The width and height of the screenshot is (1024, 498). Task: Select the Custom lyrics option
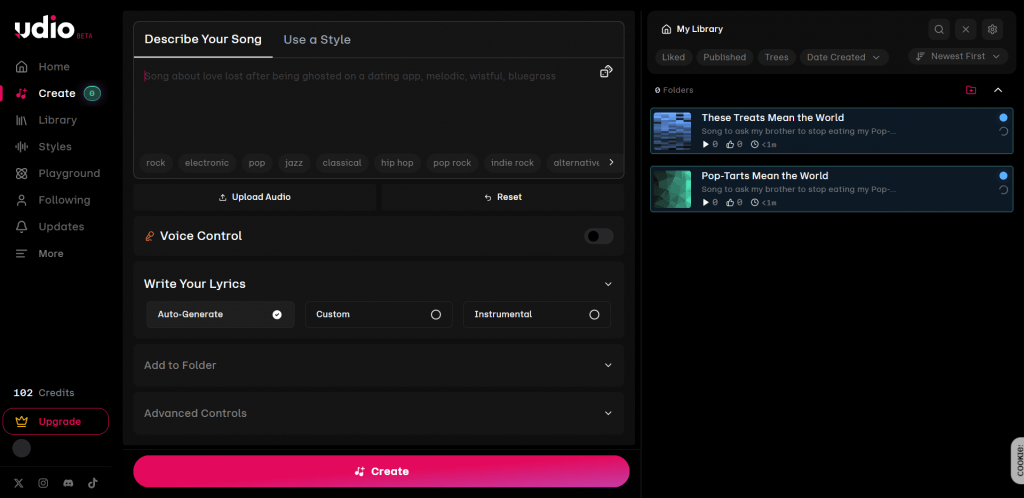click(379, 315)
